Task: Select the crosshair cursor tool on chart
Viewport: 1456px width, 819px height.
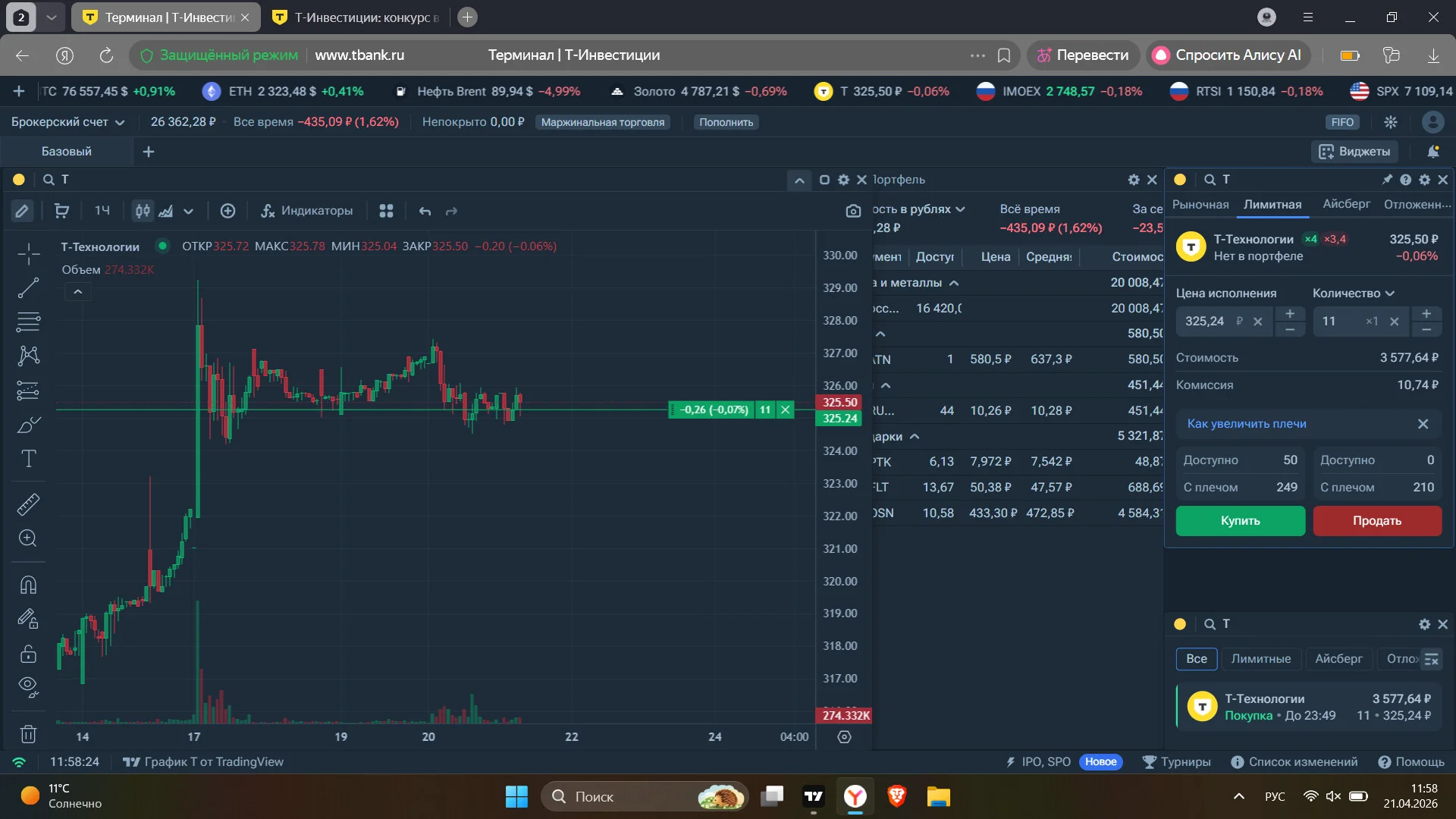Action: pyautogui.click(x=28, y=253)
